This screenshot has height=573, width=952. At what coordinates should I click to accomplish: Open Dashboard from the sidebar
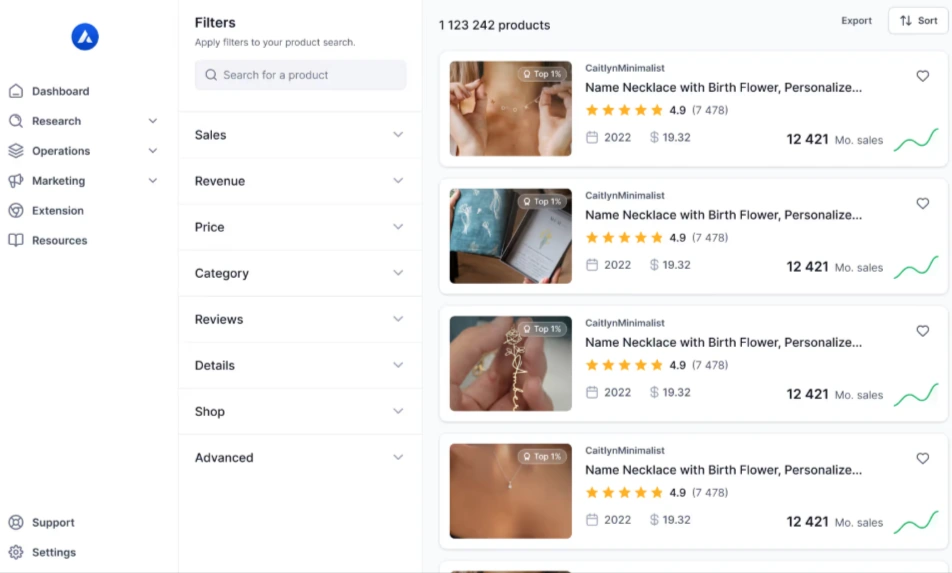[x=60, y=91]
